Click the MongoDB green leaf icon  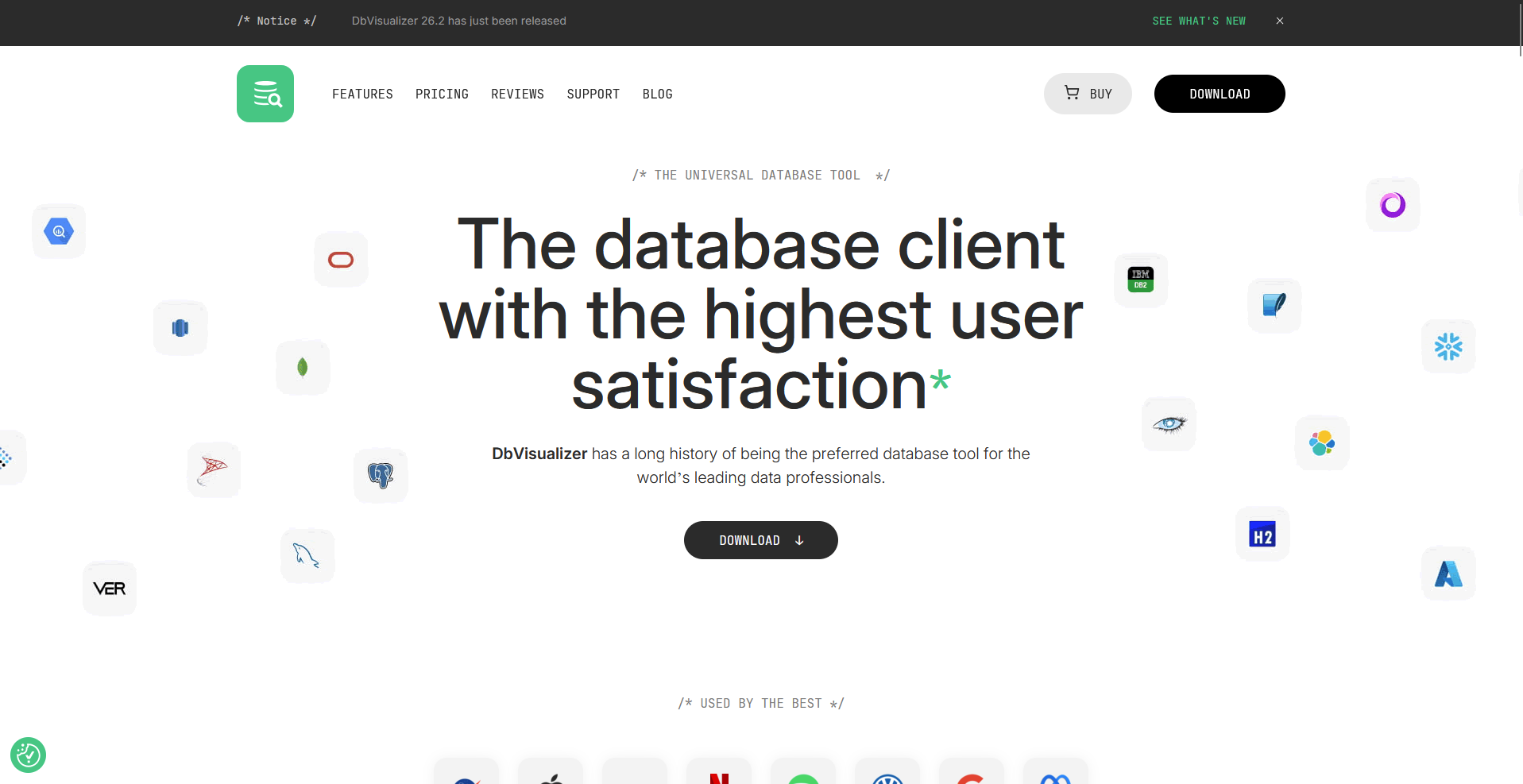[303, 367]
